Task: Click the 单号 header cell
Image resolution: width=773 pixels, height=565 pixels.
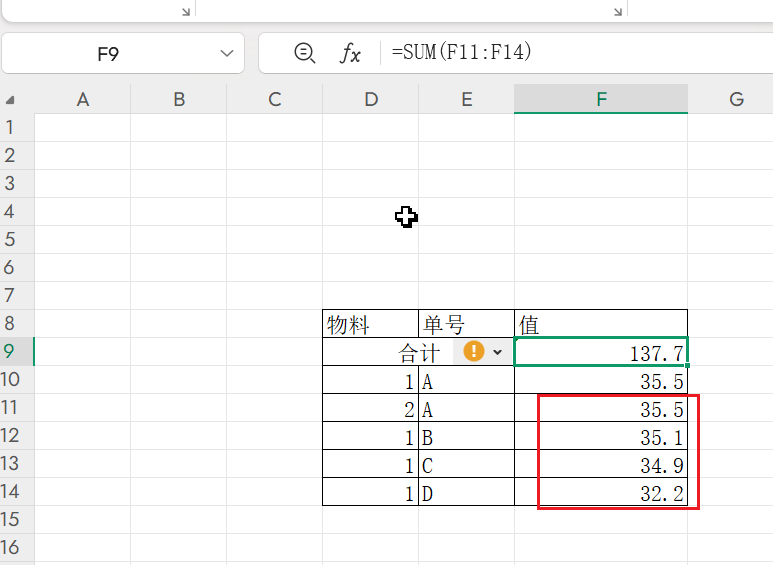Action: coord(466,324)
